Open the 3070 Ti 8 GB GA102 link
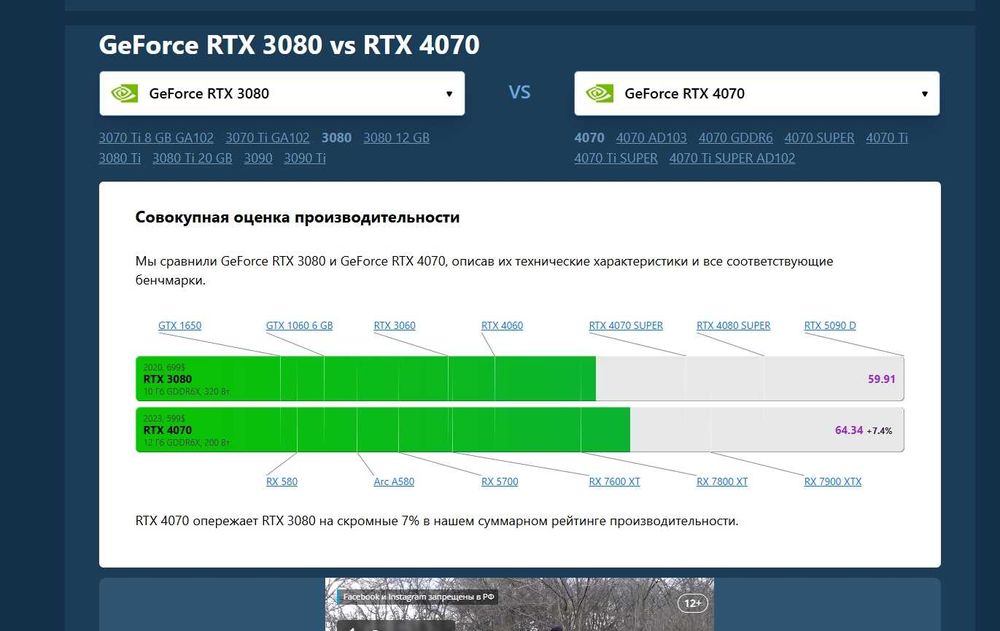This screenshot has height=631, width=1000. coord(156,138)
